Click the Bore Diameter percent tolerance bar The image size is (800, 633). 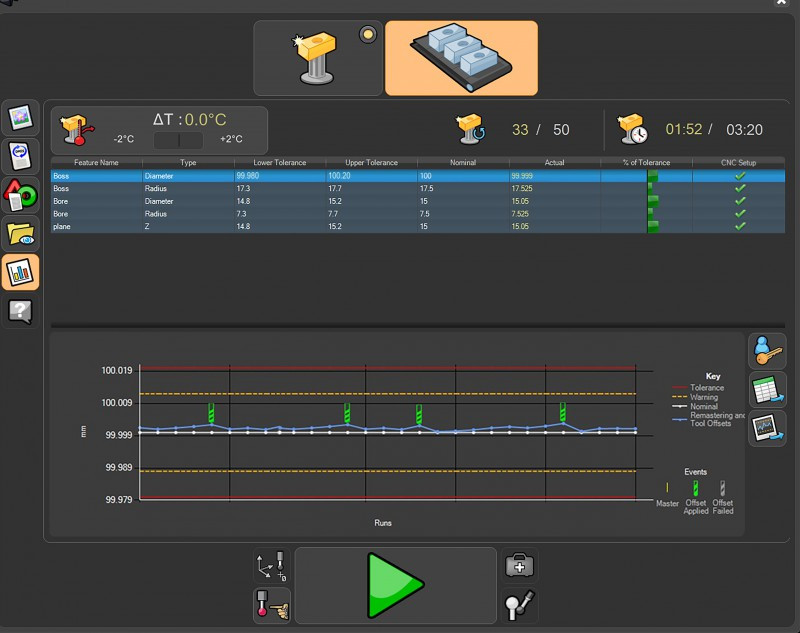pyautogui.click(x=653, y=201)
